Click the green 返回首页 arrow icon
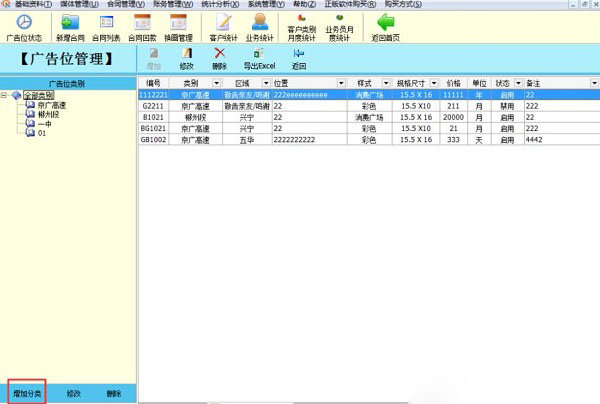This screenshot has height=404, width=600. pos(385,24)
